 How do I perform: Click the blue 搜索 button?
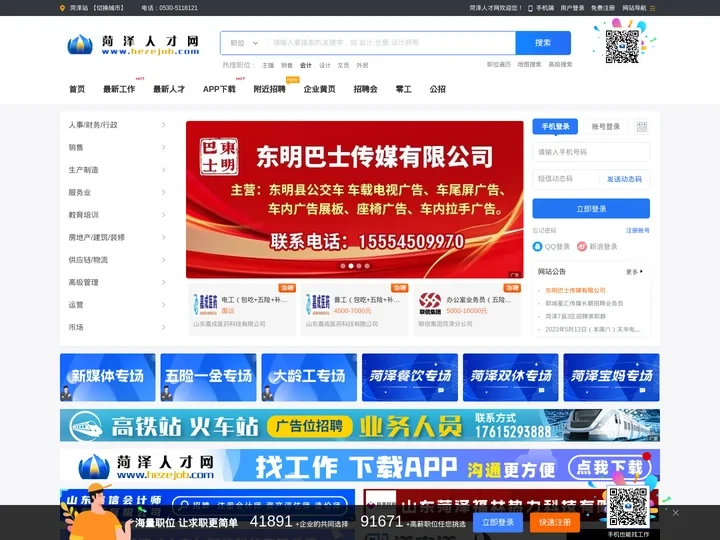coord(543,43)
